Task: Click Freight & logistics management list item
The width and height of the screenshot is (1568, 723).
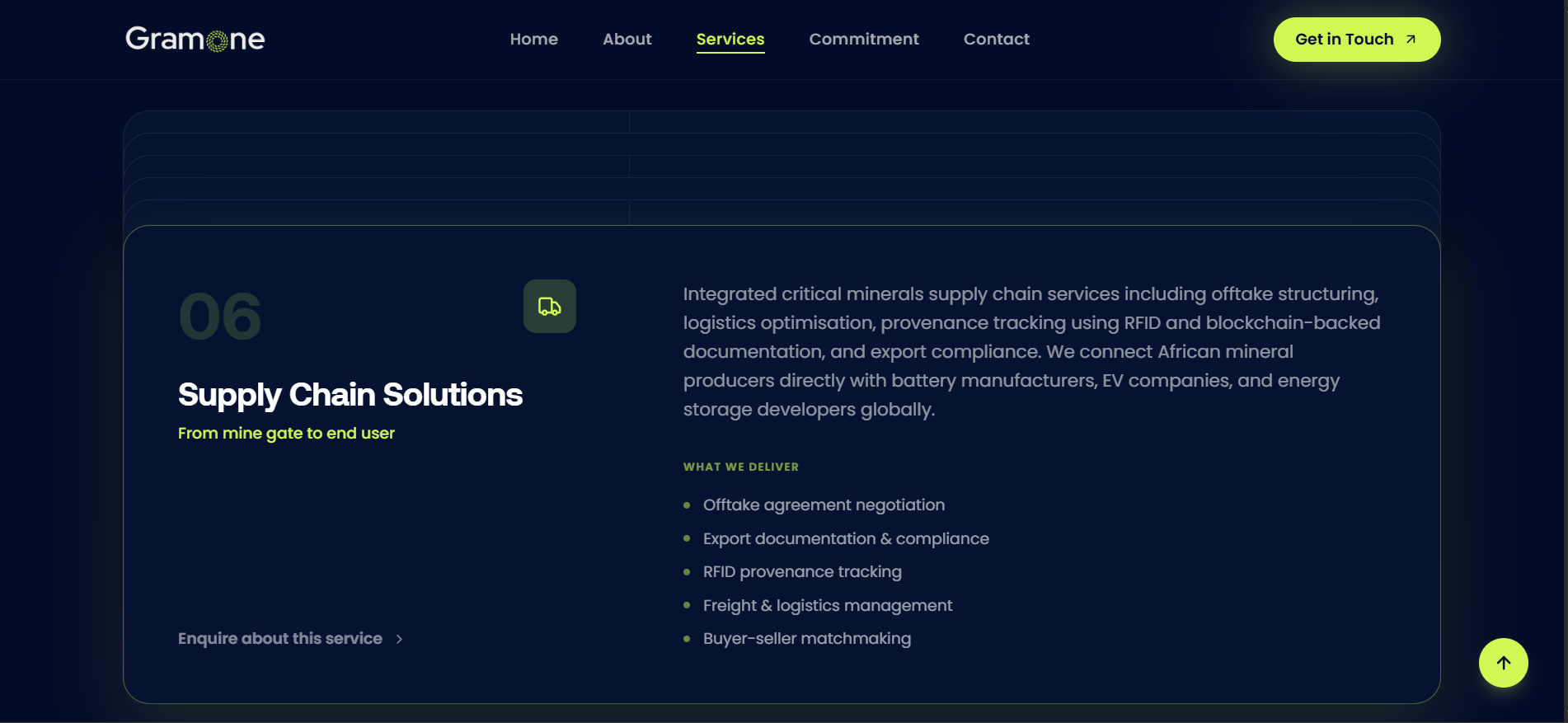Action: point(828,605)
